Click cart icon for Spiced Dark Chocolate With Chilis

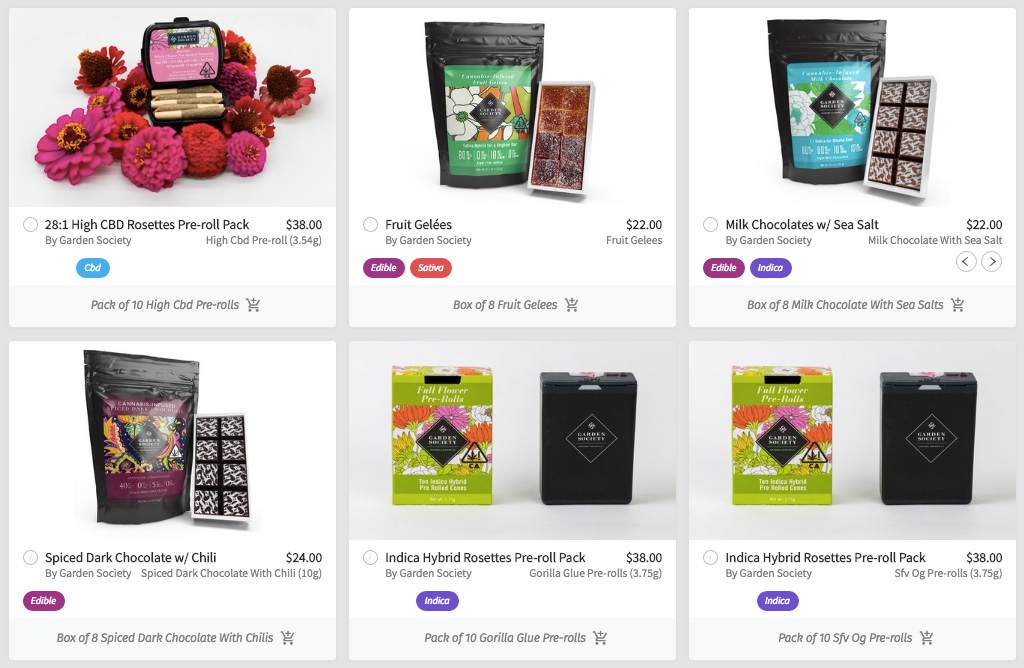pos(287,638)
